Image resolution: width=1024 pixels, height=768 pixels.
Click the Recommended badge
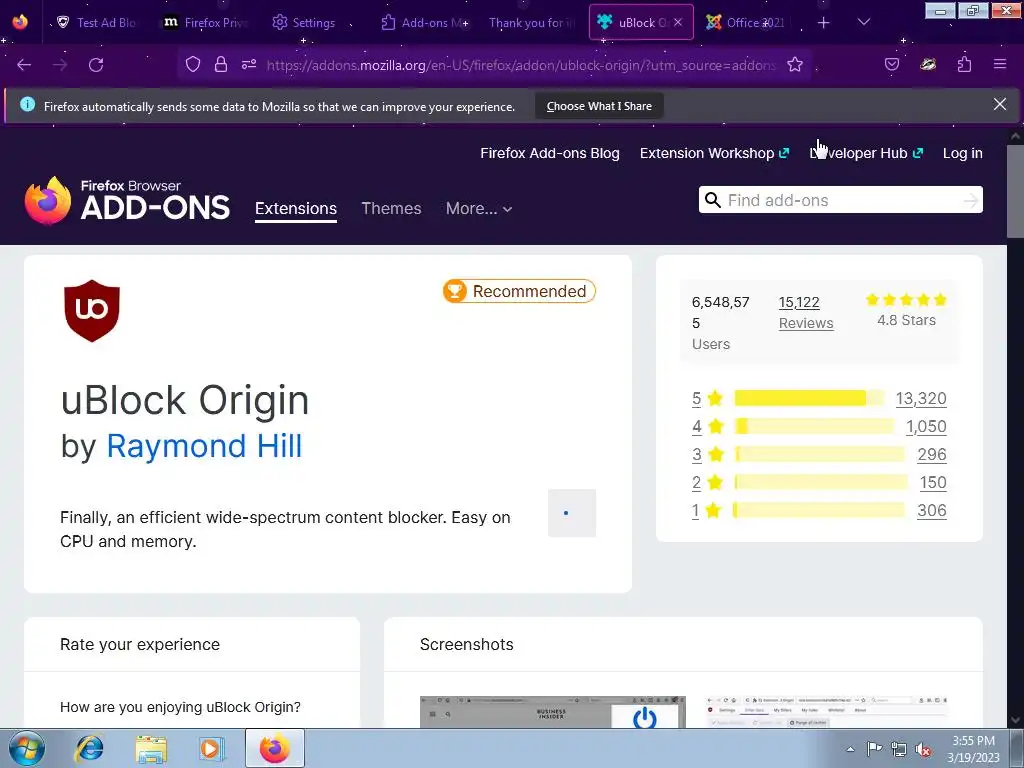click(x=519, y=291)
